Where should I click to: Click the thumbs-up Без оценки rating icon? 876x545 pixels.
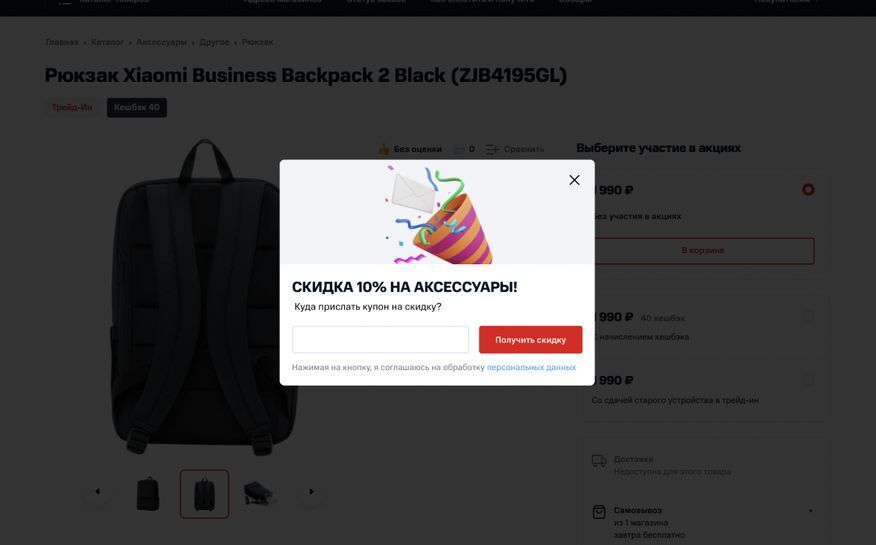[384, 149]
